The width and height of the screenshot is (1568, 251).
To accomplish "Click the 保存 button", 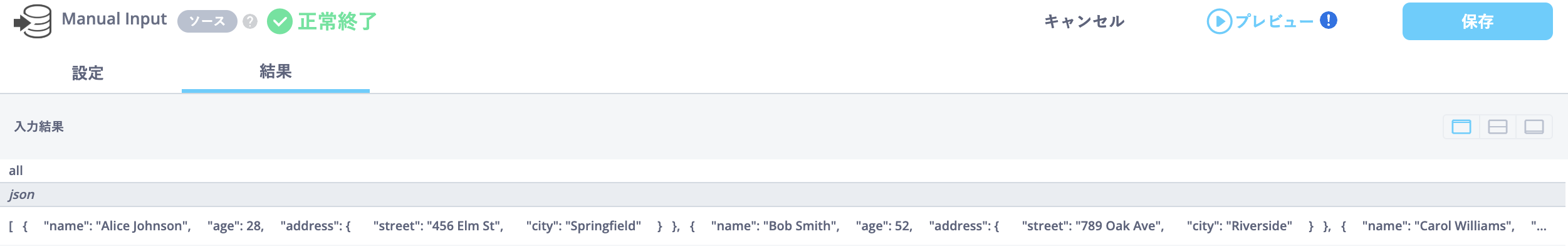I will tap(1477, 21).
